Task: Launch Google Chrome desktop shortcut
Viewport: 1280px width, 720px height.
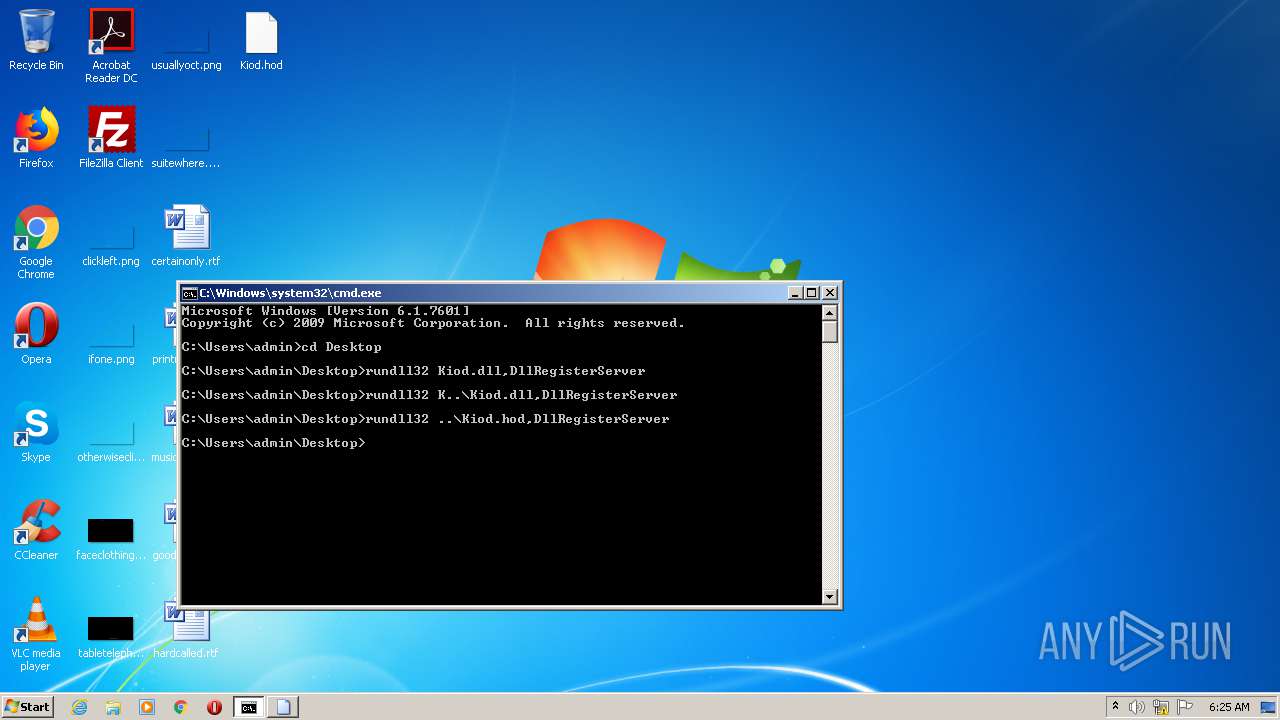Action: (x=36, y=242)
